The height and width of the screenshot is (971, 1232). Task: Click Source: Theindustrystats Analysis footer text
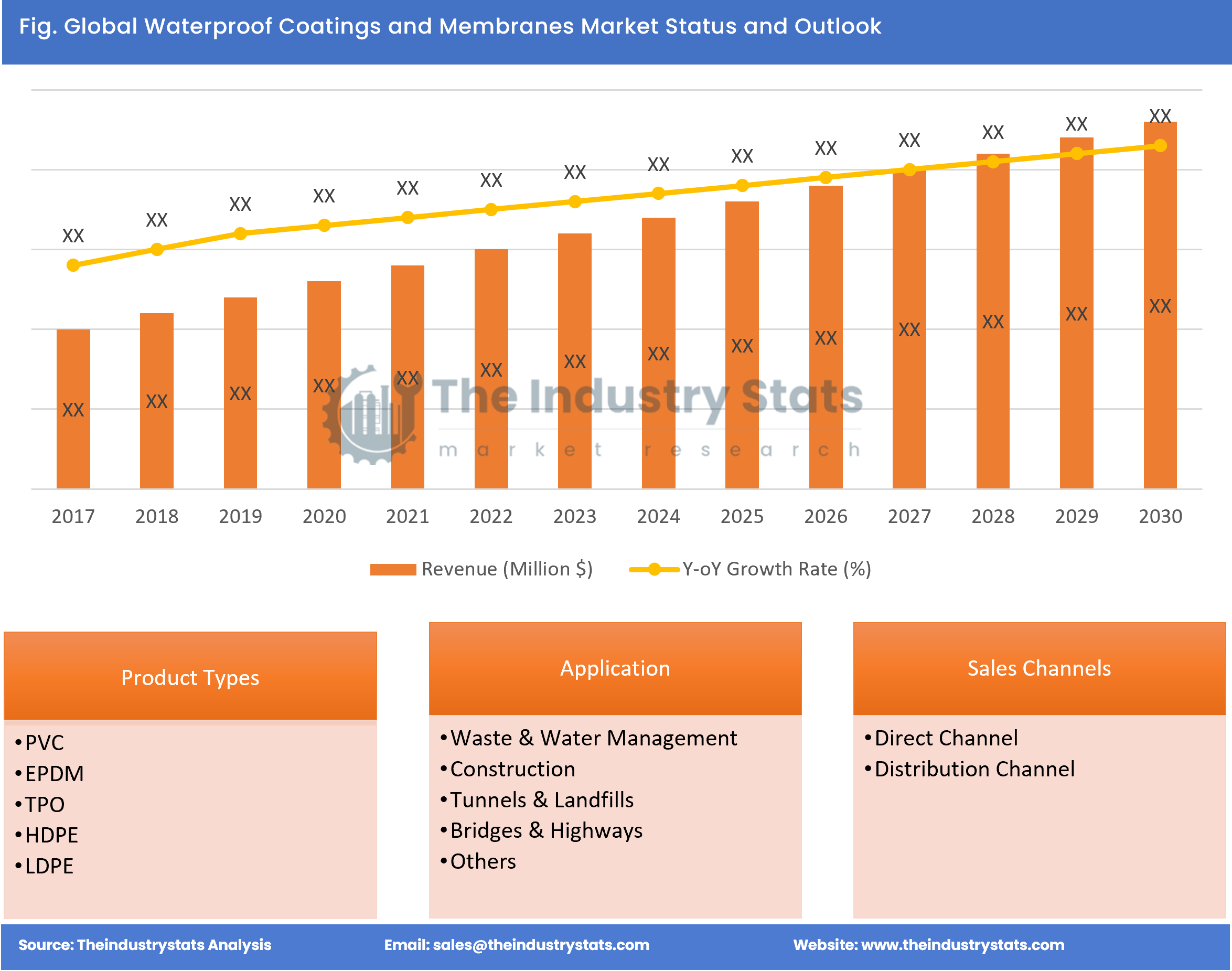[145, 945]
